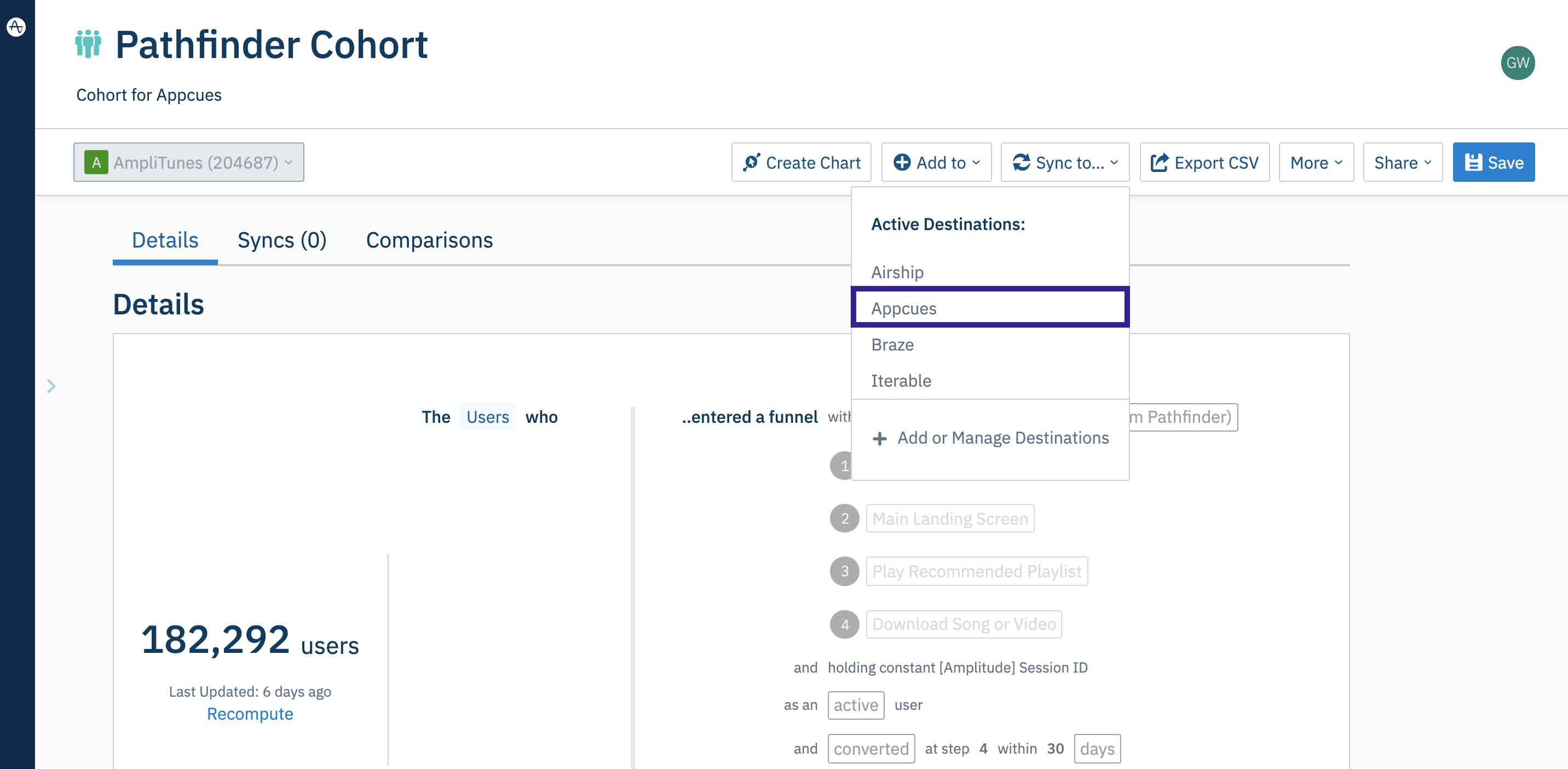Click the Amplitude logo in the sidebar
This screenshot has height=769, width=1568.
(x=16, y=27)
